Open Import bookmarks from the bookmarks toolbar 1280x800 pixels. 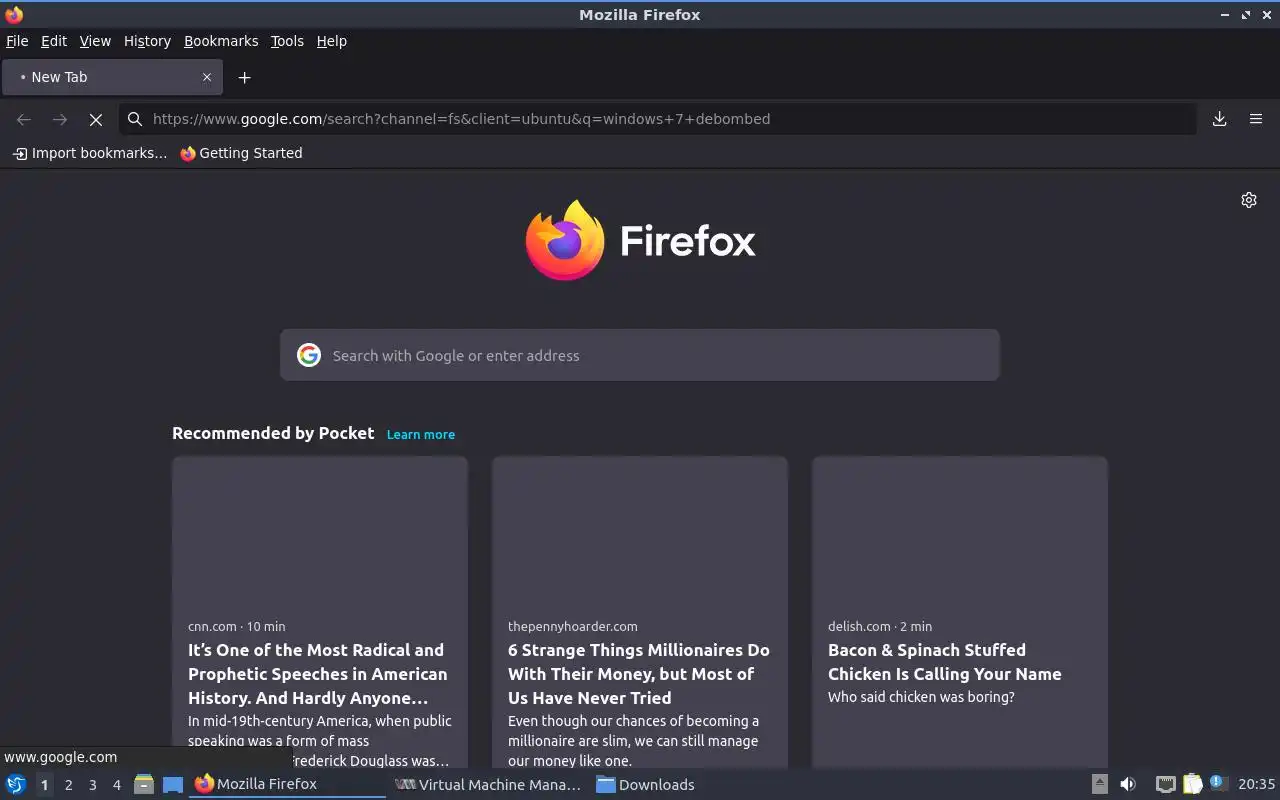[x=90, y=153]
